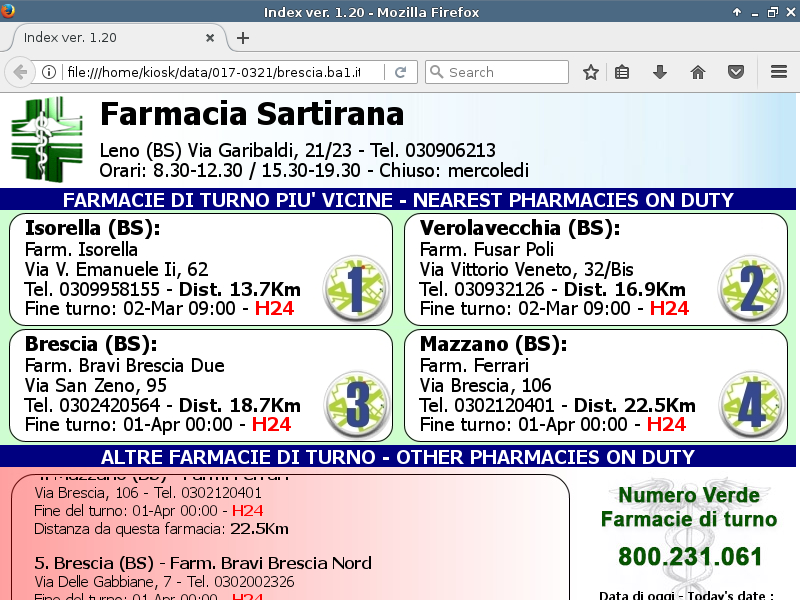Focus the URL address bar
The height and width of the screenshot is (600, 800).
click(220, 72)
